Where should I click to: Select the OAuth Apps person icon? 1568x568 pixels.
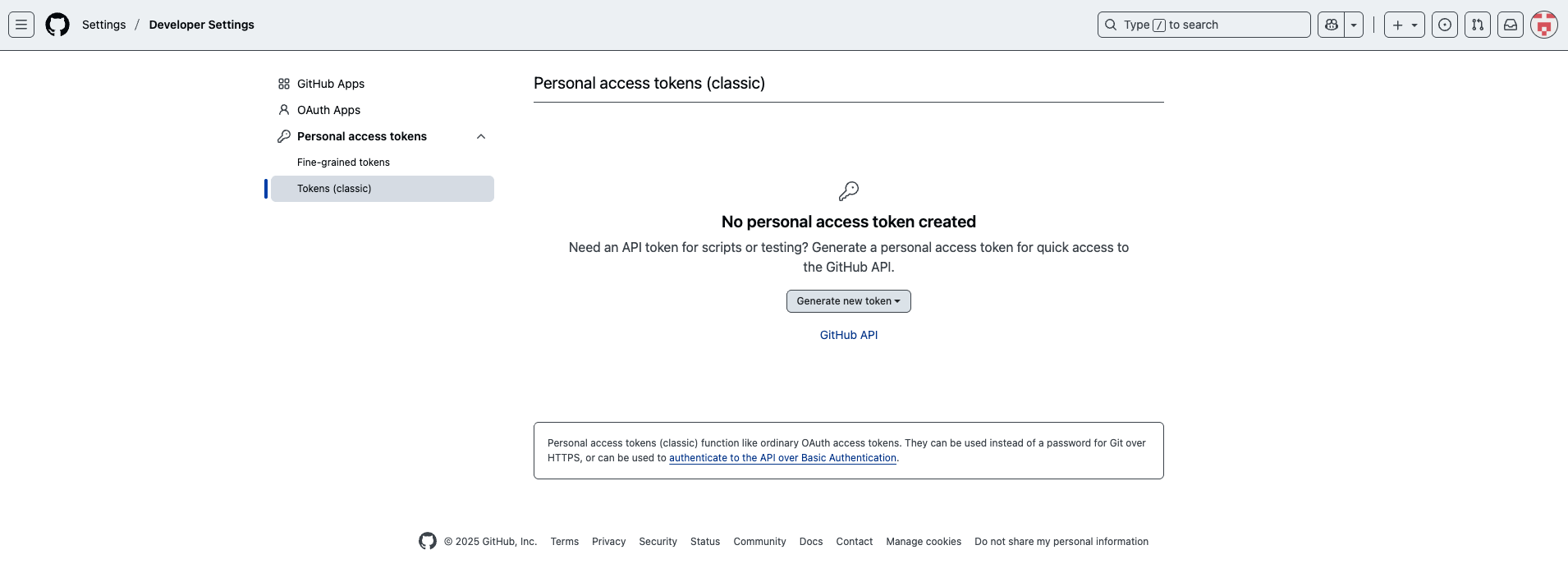283,109
